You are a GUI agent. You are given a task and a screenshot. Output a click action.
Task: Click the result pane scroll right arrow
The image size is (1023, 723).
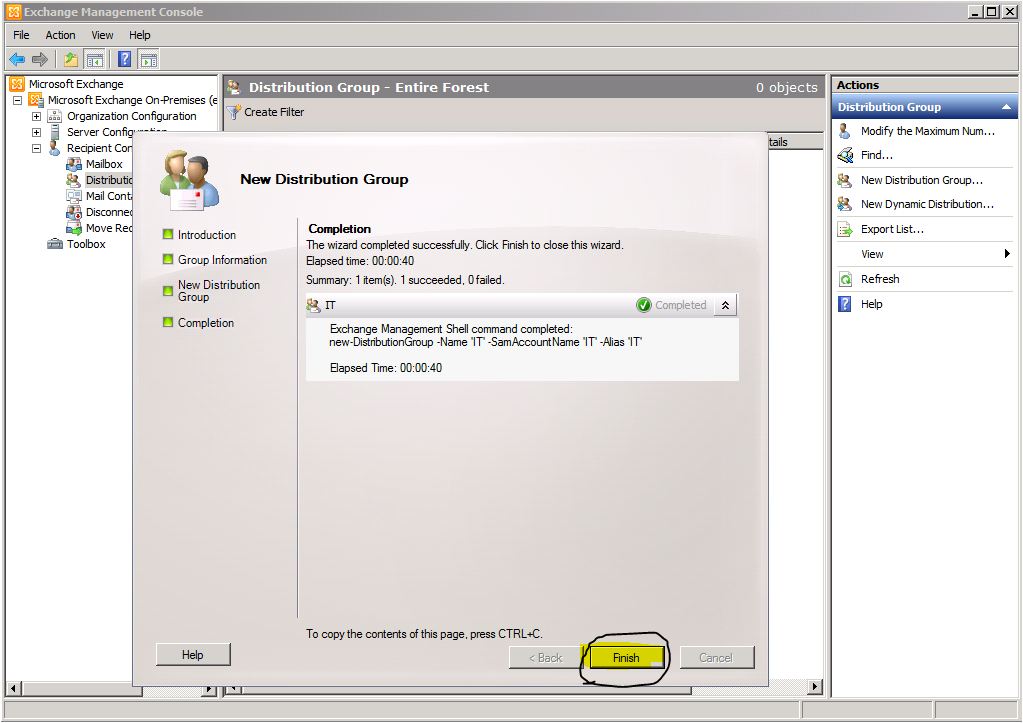pos(815,686)
